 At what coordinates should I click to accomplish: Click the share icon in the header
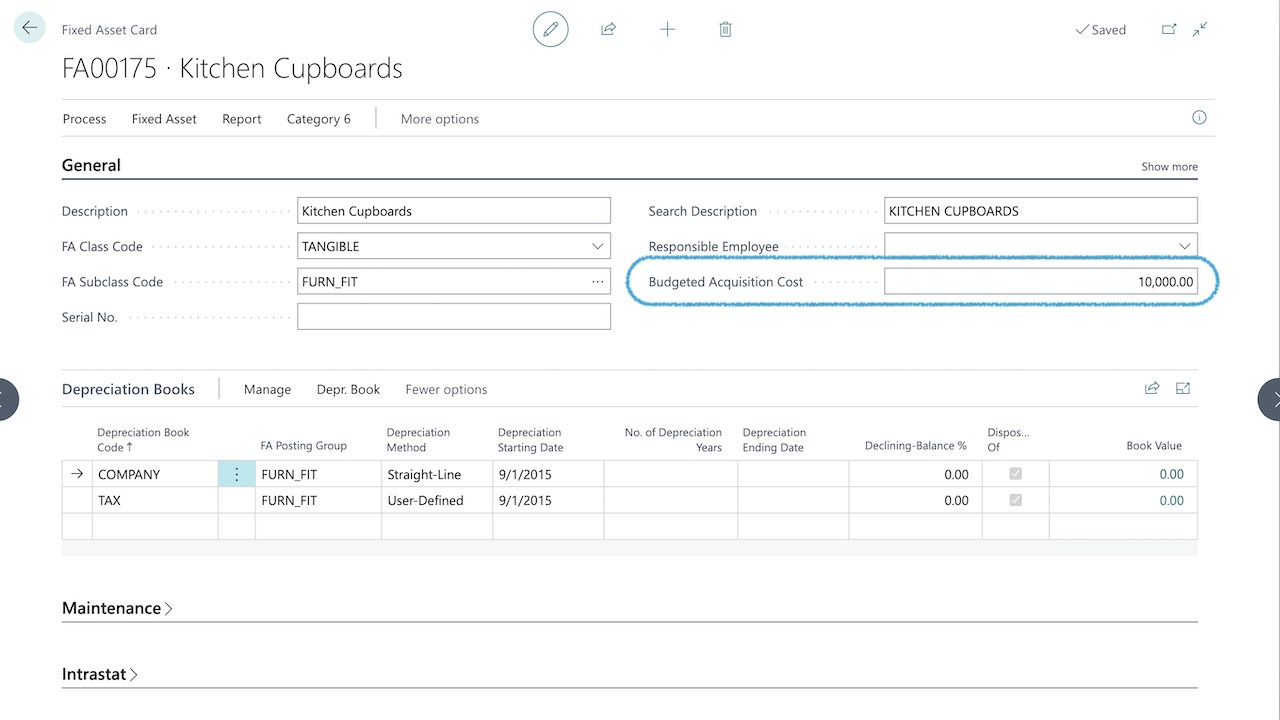pyautogui.click(x=608, y=30)
